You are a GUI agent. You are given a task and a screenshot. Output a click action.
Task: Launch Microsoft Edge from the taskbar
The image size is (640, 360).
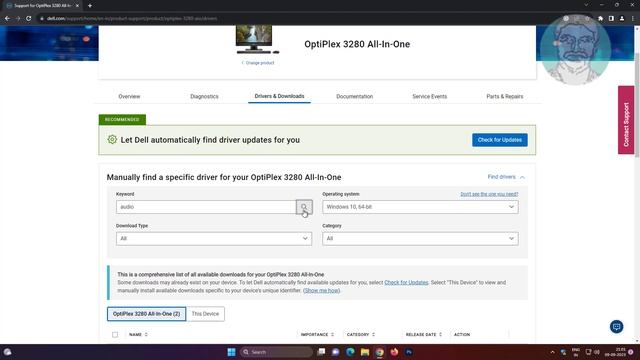coord(350,352)
